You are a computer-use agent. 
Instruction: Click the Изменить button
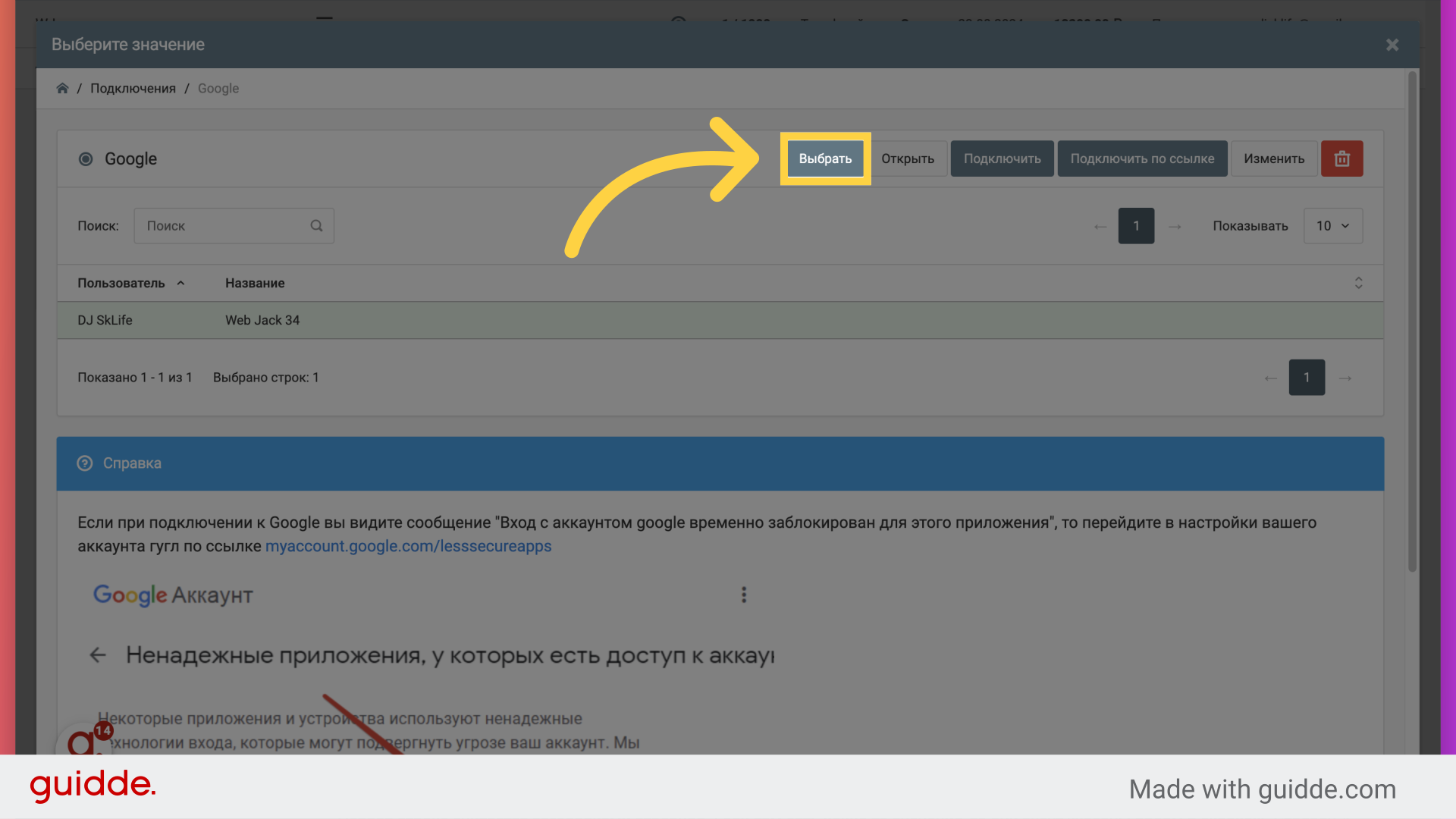coord(1274,158)
